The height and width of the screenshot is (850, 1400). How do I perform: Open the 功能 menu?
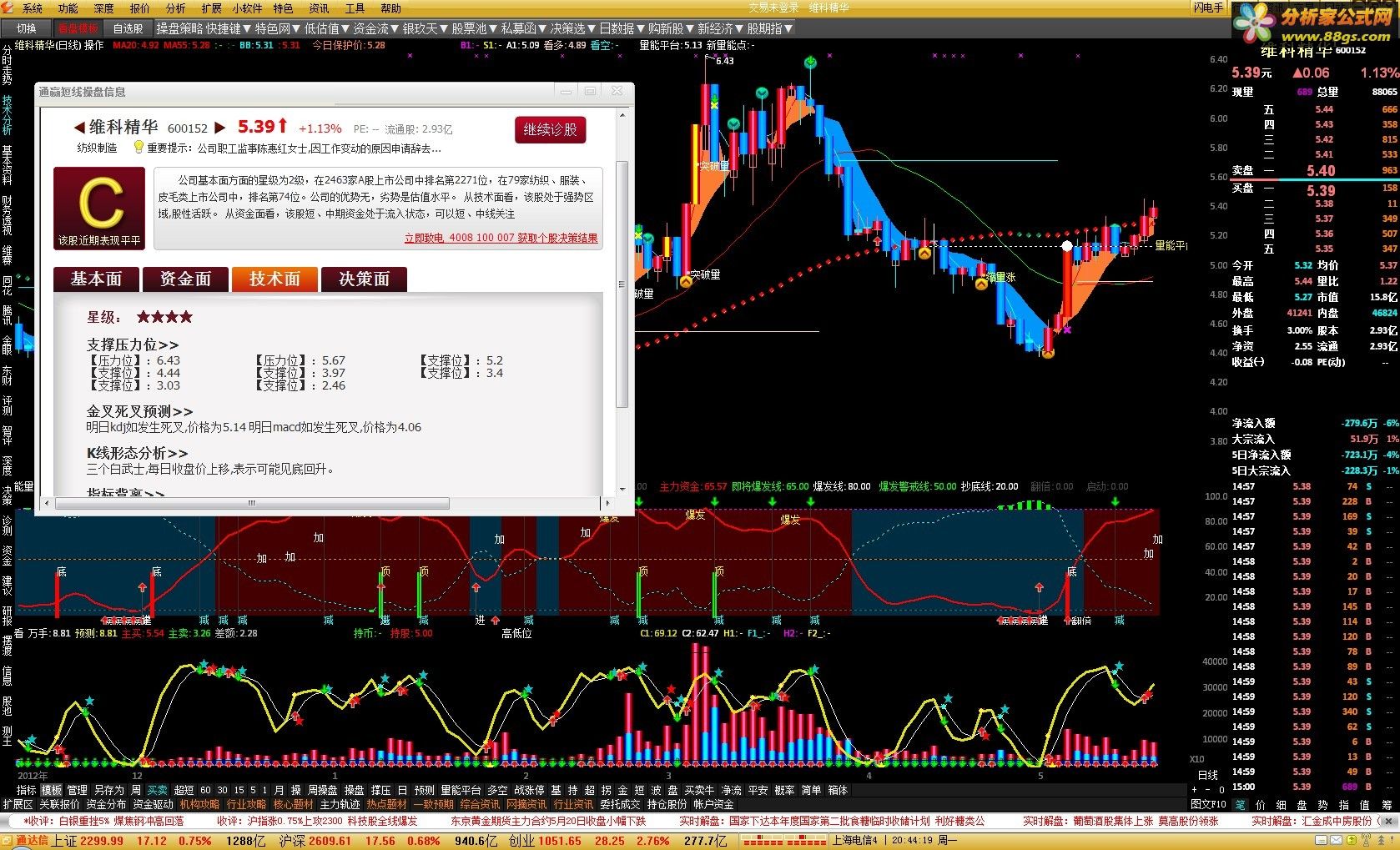pyautogui.click(x=68, y=8)
